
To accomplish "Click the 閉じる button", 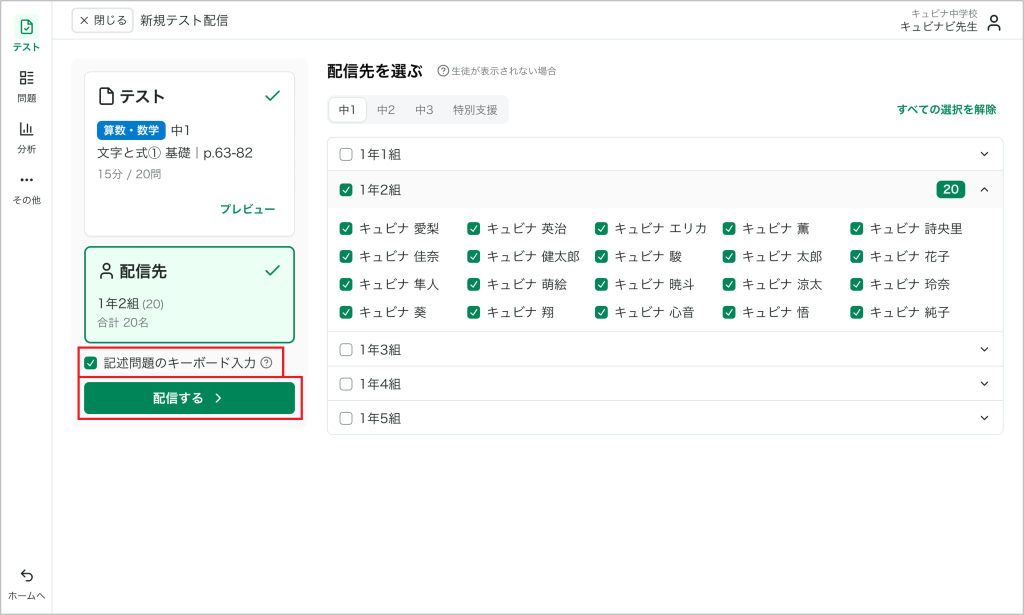I will click(x=103, y=20).
